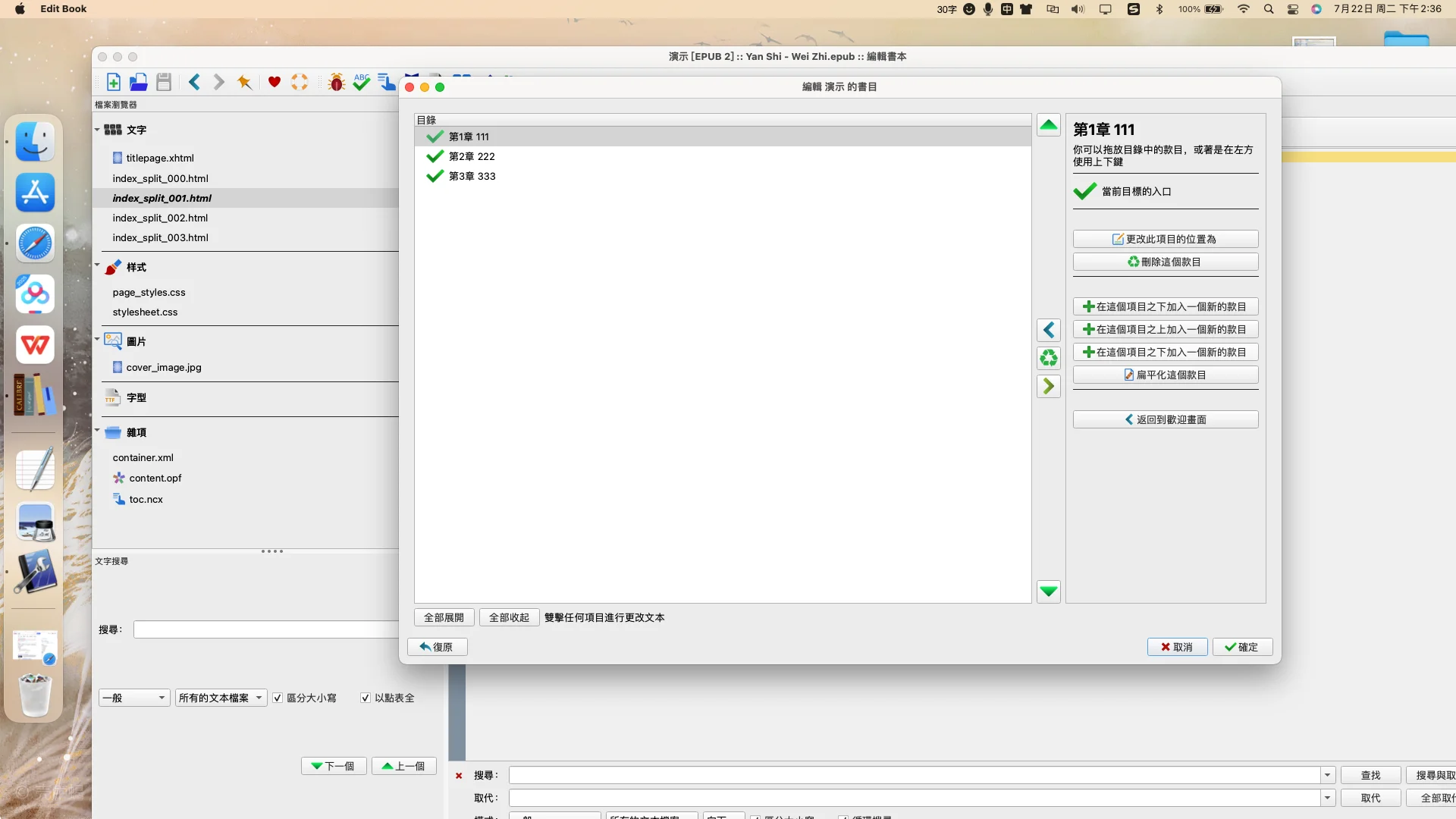This screenshot has height=819, width=1456.
Task: Click 全部收起 button
Action: pos(509,617)
